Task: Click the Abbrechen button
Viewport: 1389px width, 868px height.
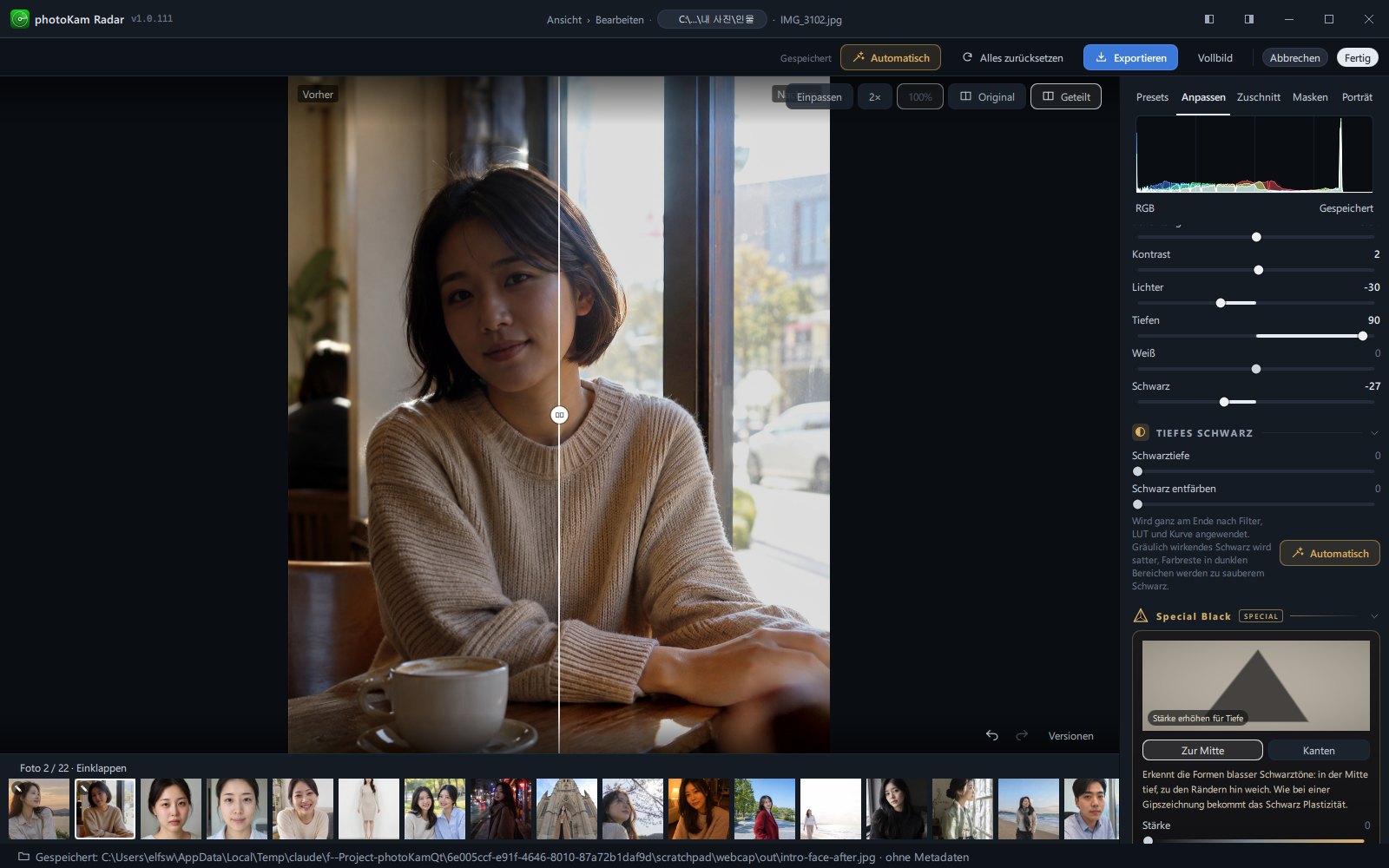Action: [1294, 57]
